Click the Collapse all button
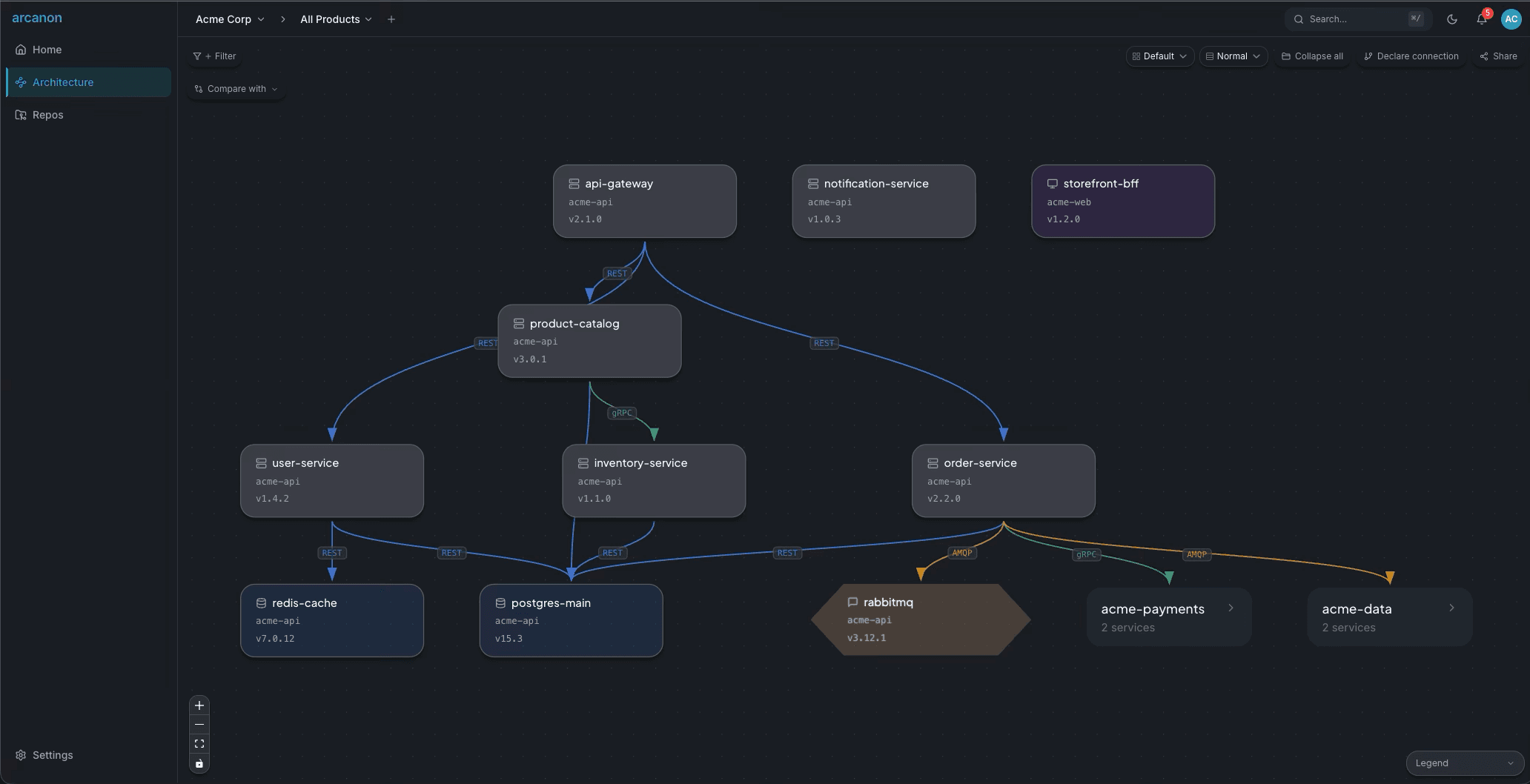 tap(1311, 56)
